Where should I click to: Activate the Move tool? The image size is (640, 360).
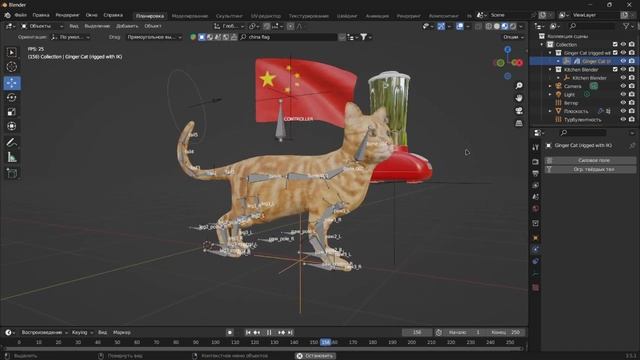tap(11, 83)
